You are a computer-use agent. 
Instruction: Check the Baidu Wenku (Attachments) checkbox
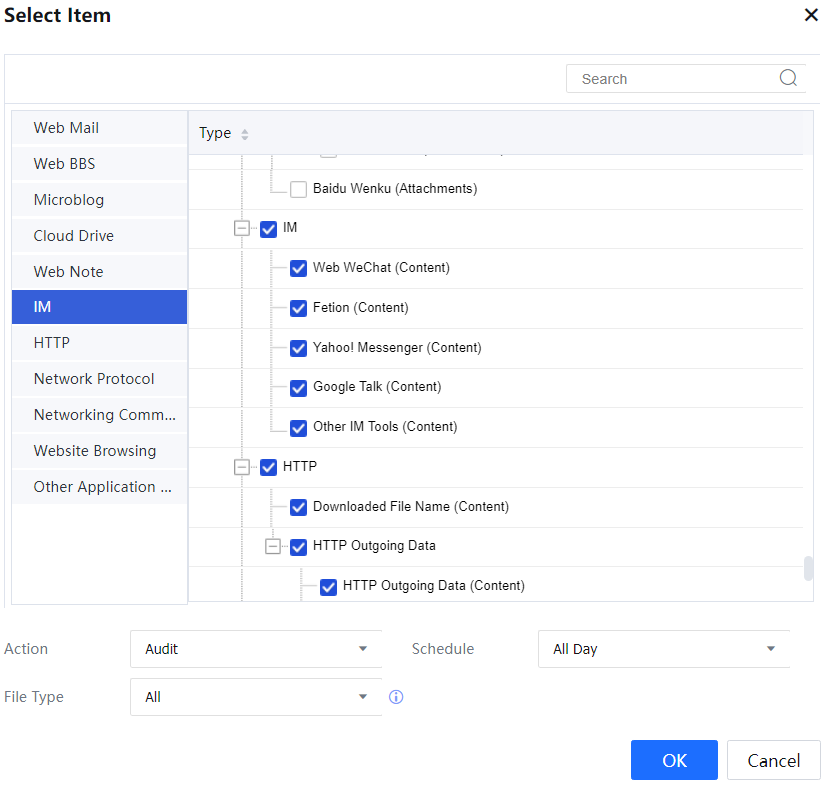[x=298, y=189]
